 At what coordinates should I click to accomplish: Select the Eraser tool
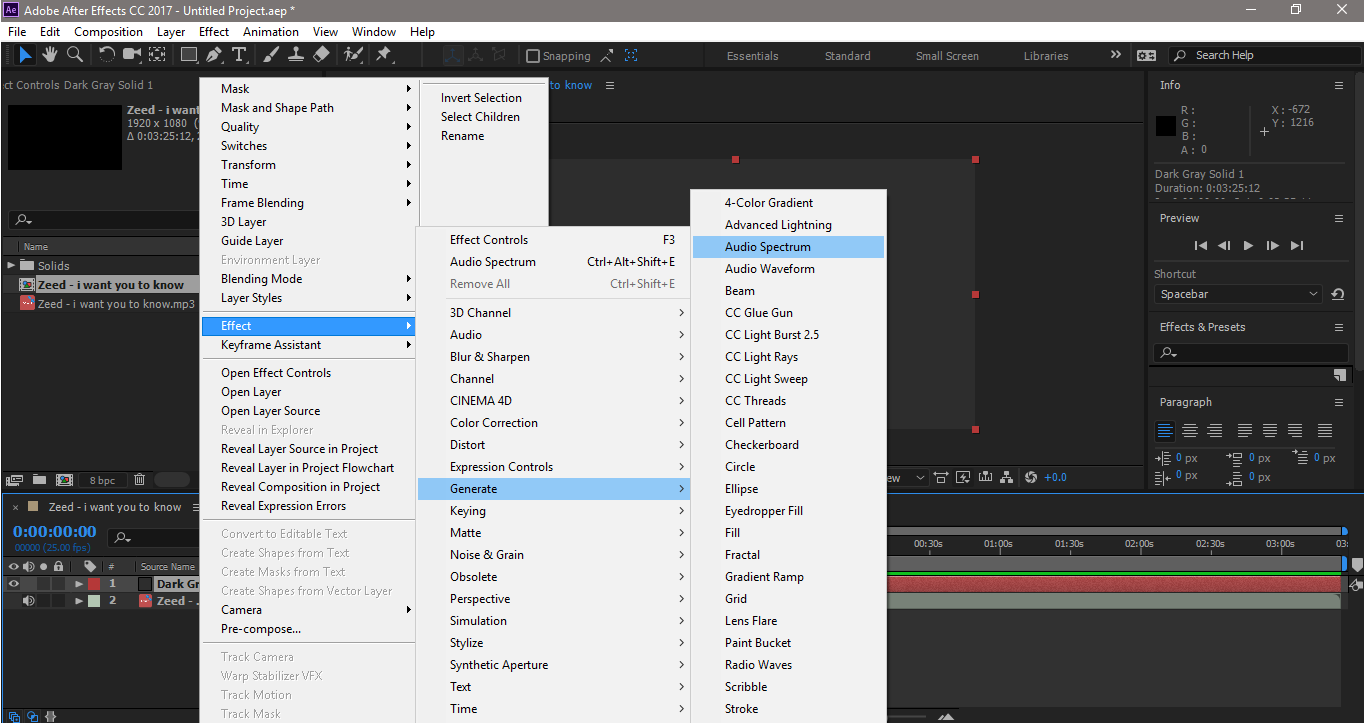(321, 54)
